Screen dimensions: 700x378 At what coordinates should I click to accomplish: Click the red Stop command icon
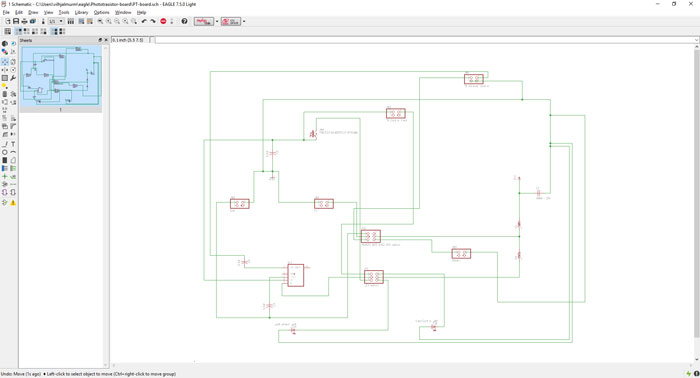(x=163, y=21)
